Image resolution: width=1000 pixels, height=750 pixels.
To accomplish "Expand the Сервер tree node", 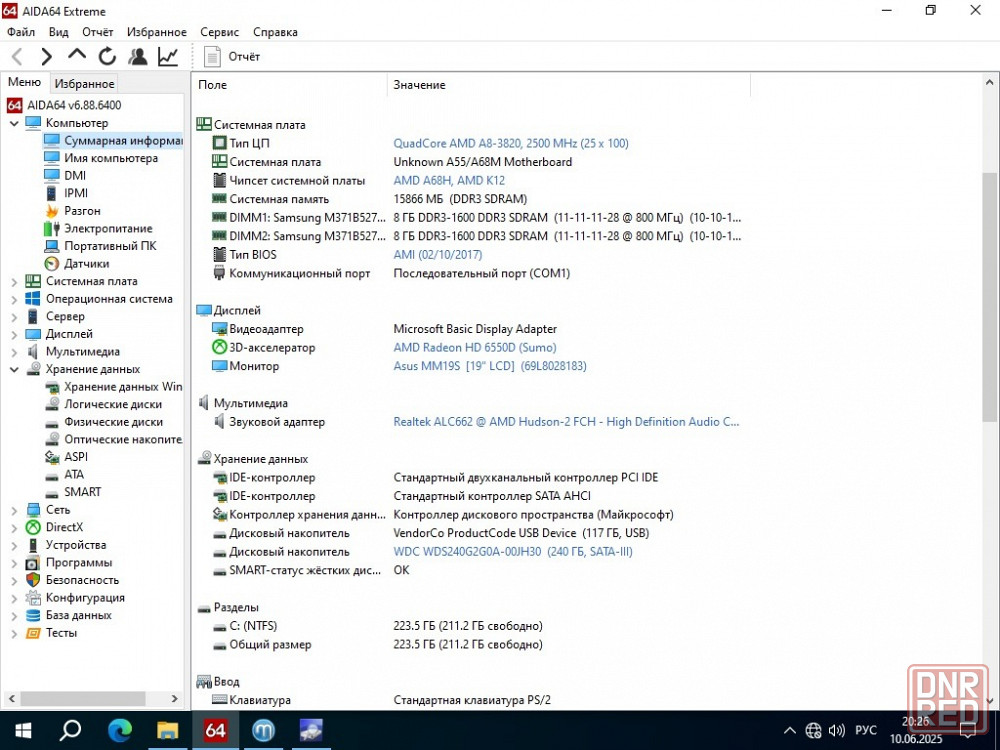I will (x=14, y=316).
